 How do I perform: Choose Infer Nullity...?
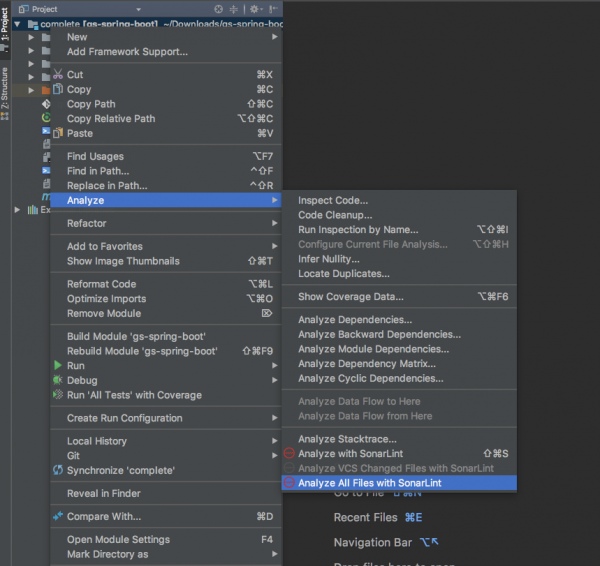click(x=399, y=259)
